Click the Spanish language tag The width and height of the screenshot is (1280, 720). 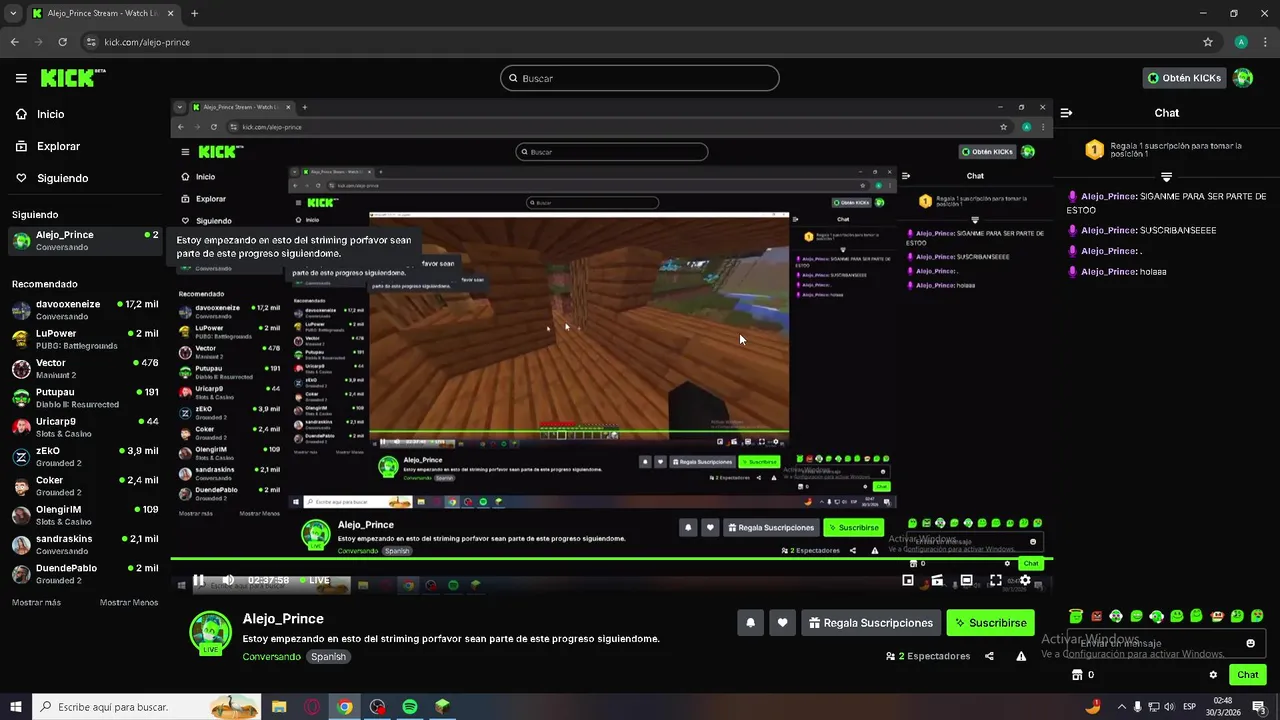click(328, 657)
